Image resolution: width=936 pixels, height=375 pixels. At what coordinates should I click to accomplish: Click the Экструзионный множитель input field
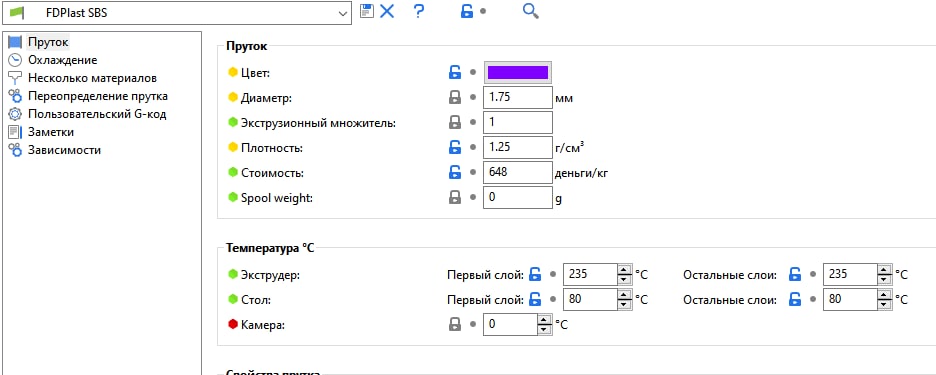point(518,122)
